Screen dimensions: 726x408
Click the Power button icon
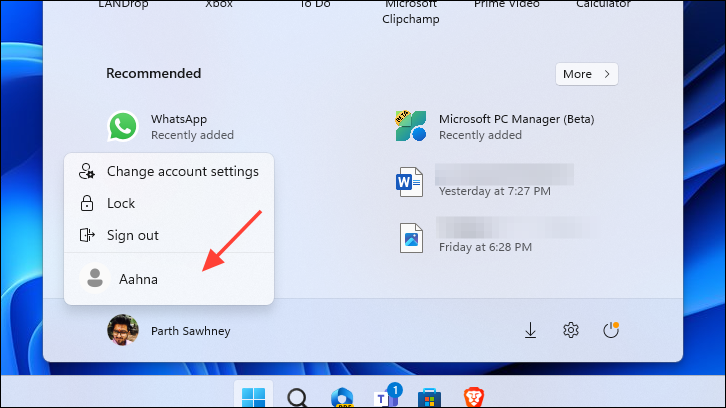click(x=611, y=330)
